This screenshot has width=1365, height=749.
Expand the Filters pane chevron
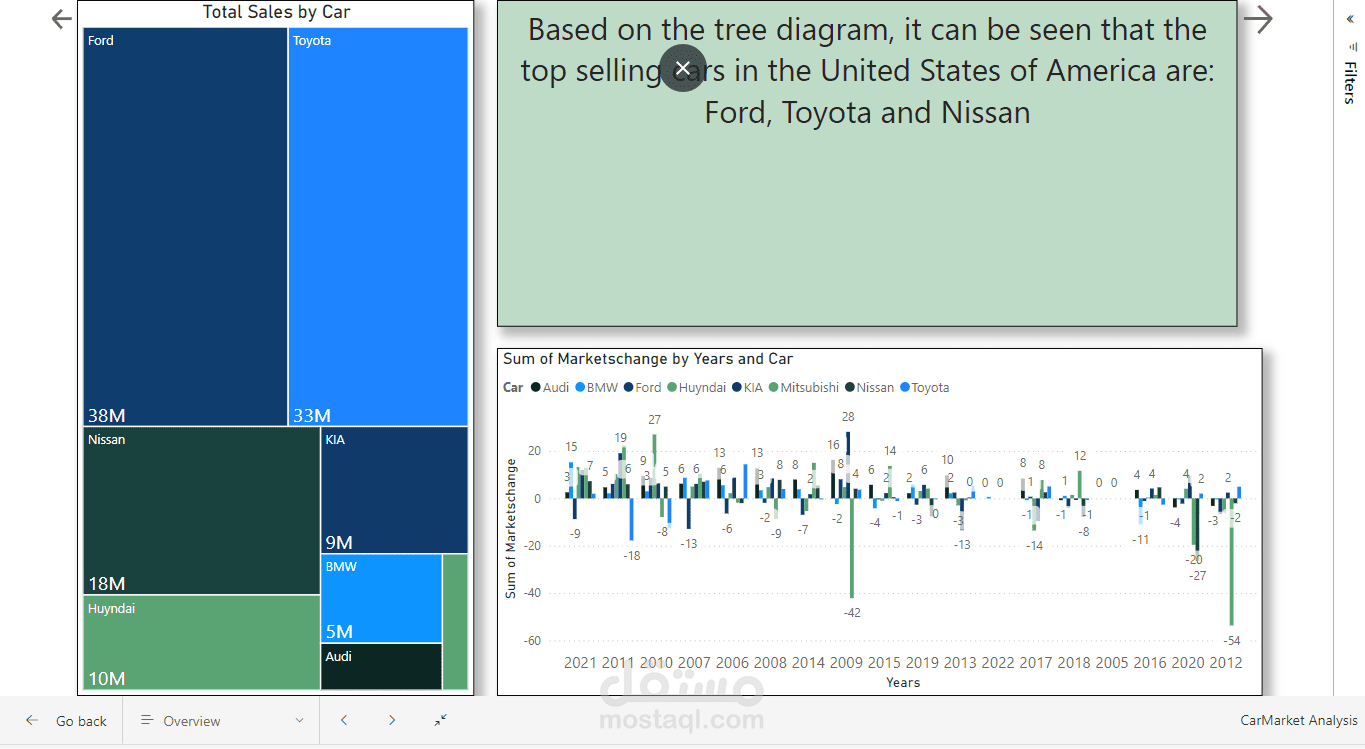(x=1349, y=17)
